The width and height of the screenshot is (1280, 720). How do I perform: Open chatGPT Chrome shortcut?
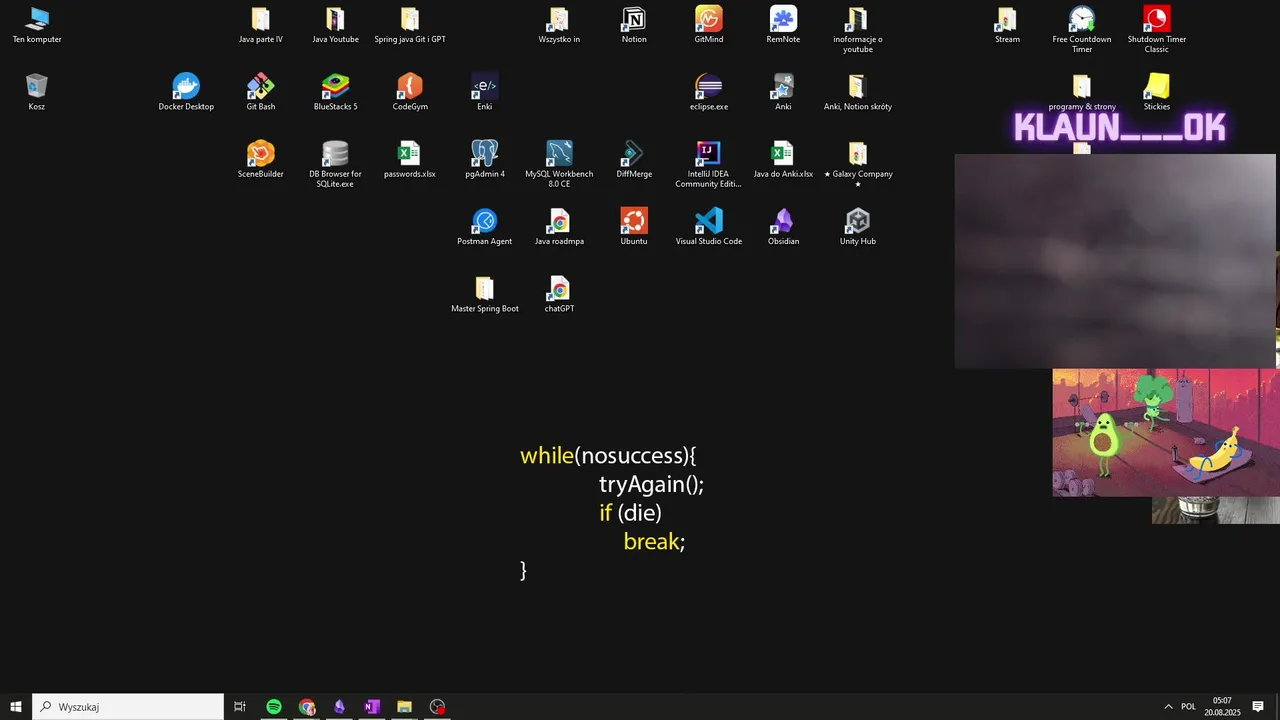click(x=559, y=294)
